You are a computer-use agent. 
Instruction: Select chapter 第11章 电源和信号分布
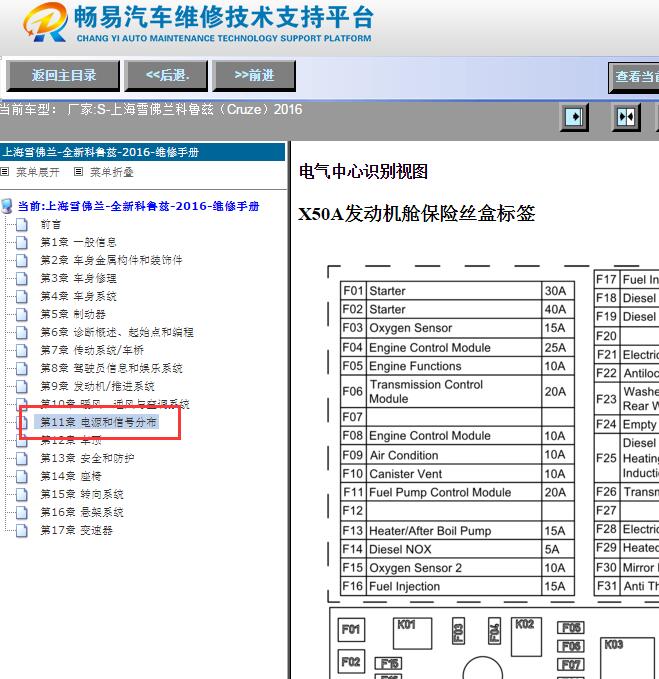pos(98,422)
